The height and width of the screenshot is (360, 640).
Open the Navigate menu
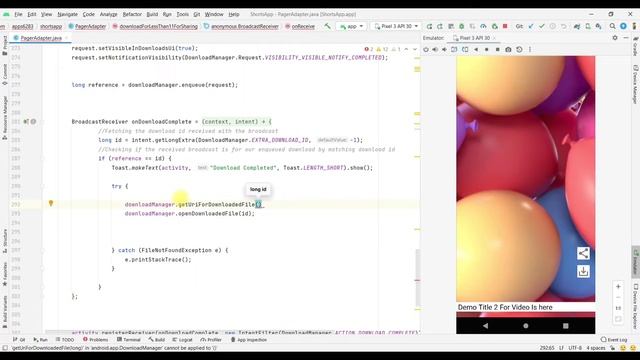point(67,14)
